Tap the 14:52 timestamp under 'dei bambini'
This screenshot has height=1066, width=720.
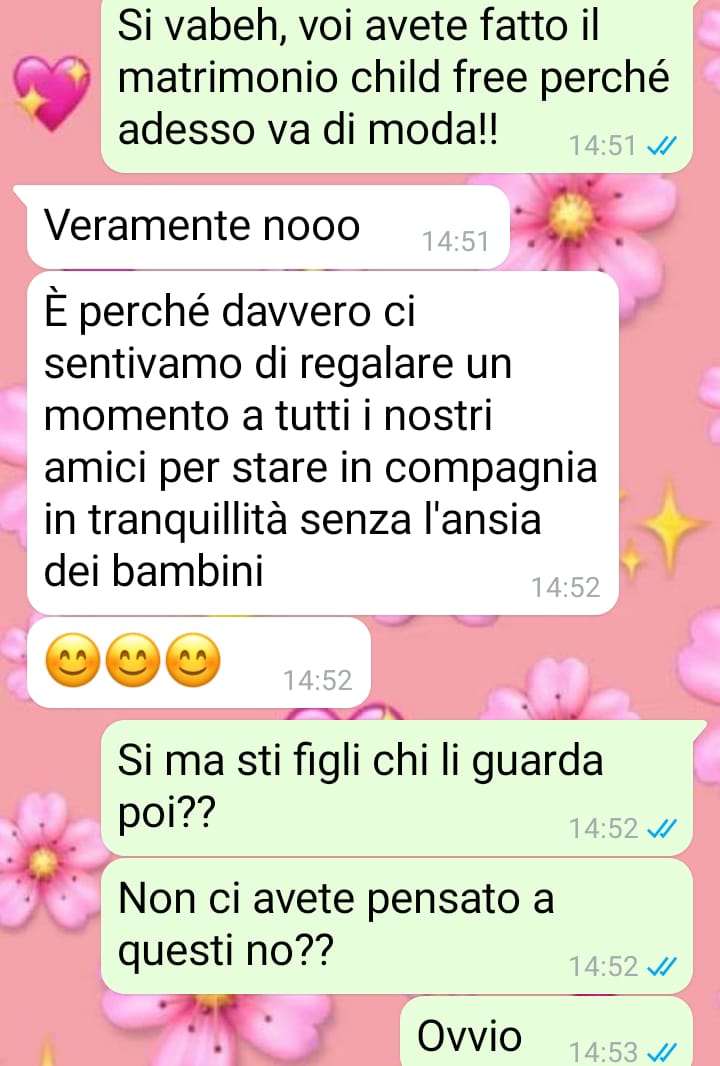(566, 587)
